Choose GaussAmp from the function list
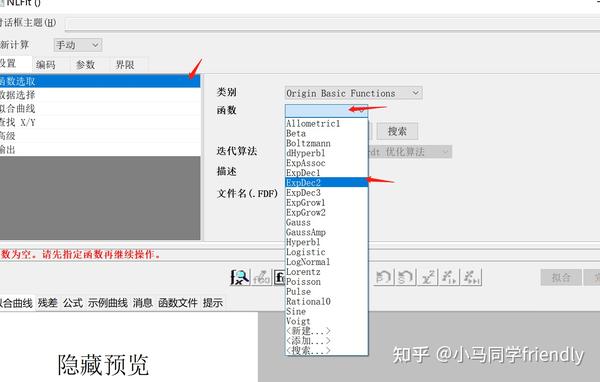This screenshot has height=382, width=600. coord(326,232)
